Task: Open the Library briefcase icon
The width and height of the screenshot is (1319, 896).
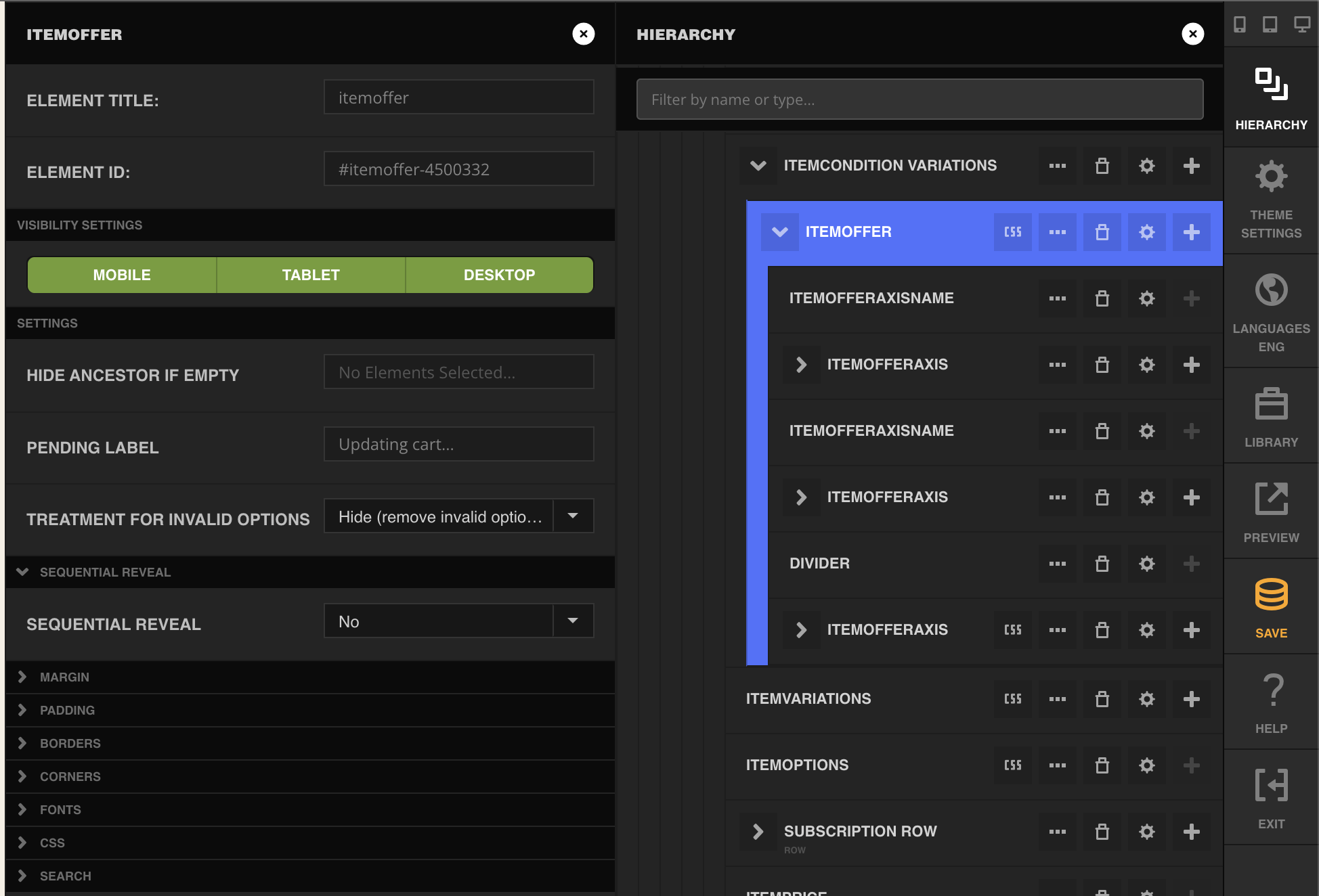Action: pos(1271,404)
